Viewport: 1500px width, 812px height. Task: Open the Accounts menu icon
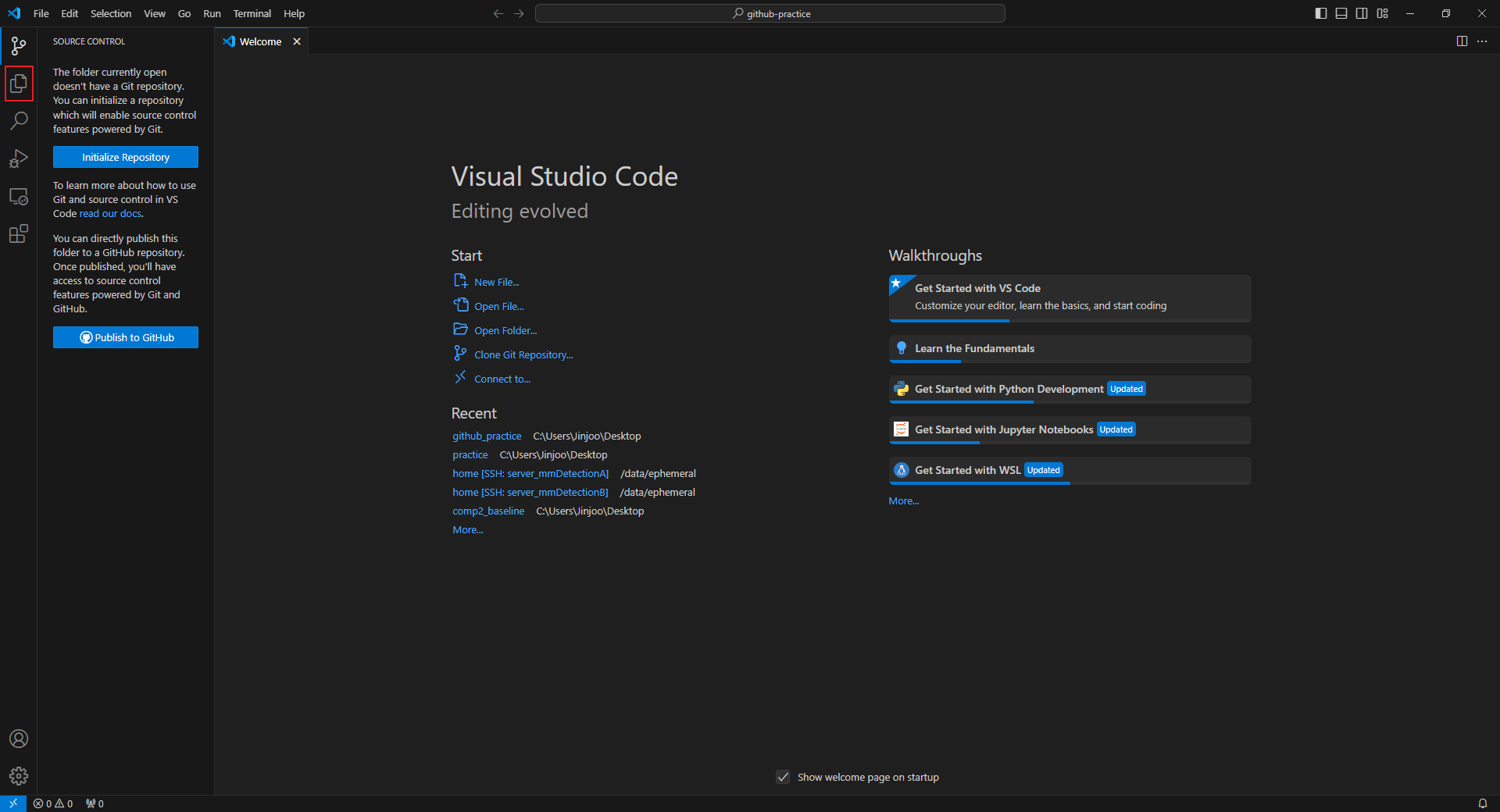pos(19,739)
